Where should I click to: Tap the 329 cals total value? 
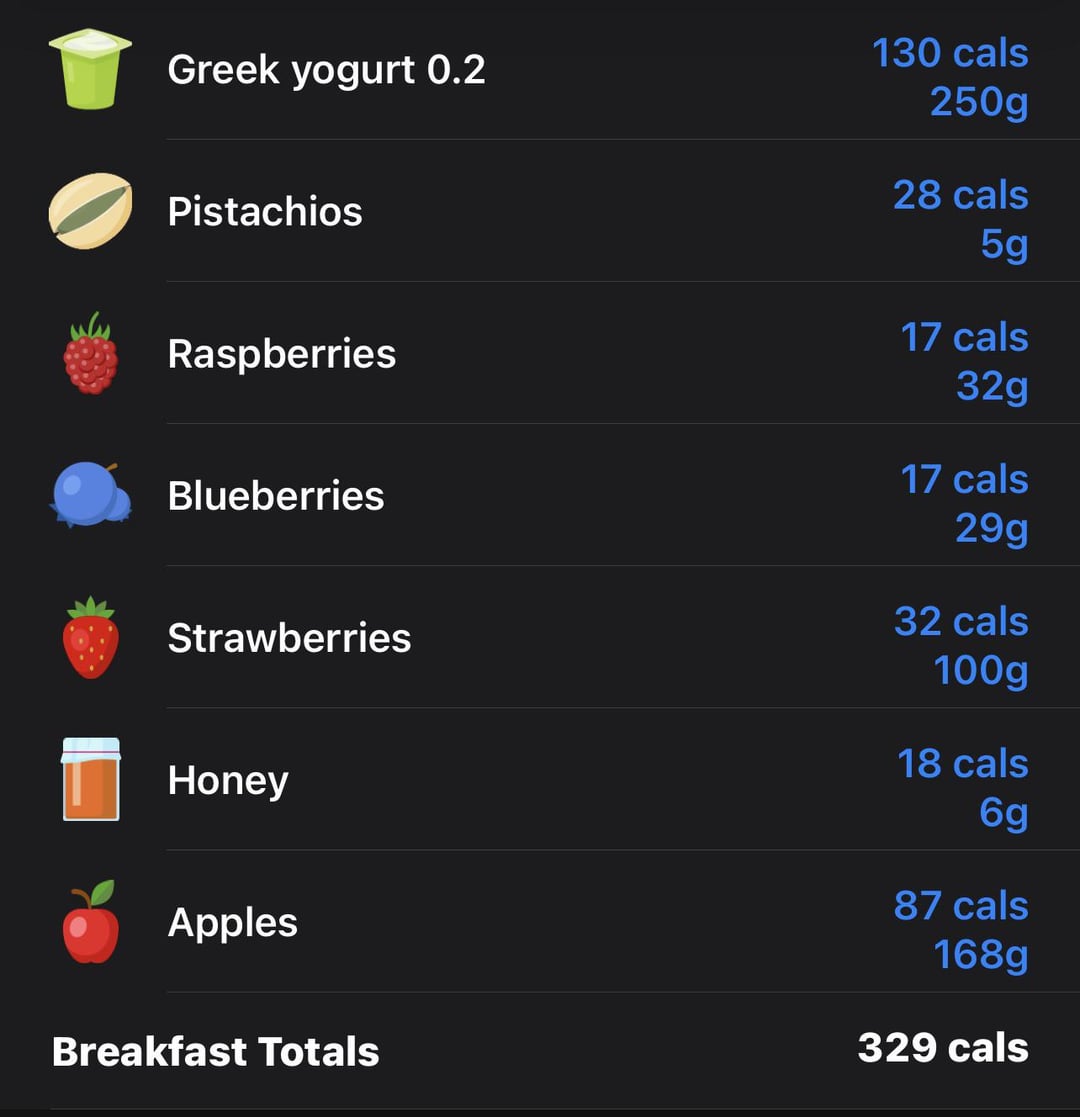pos(943,1048)
